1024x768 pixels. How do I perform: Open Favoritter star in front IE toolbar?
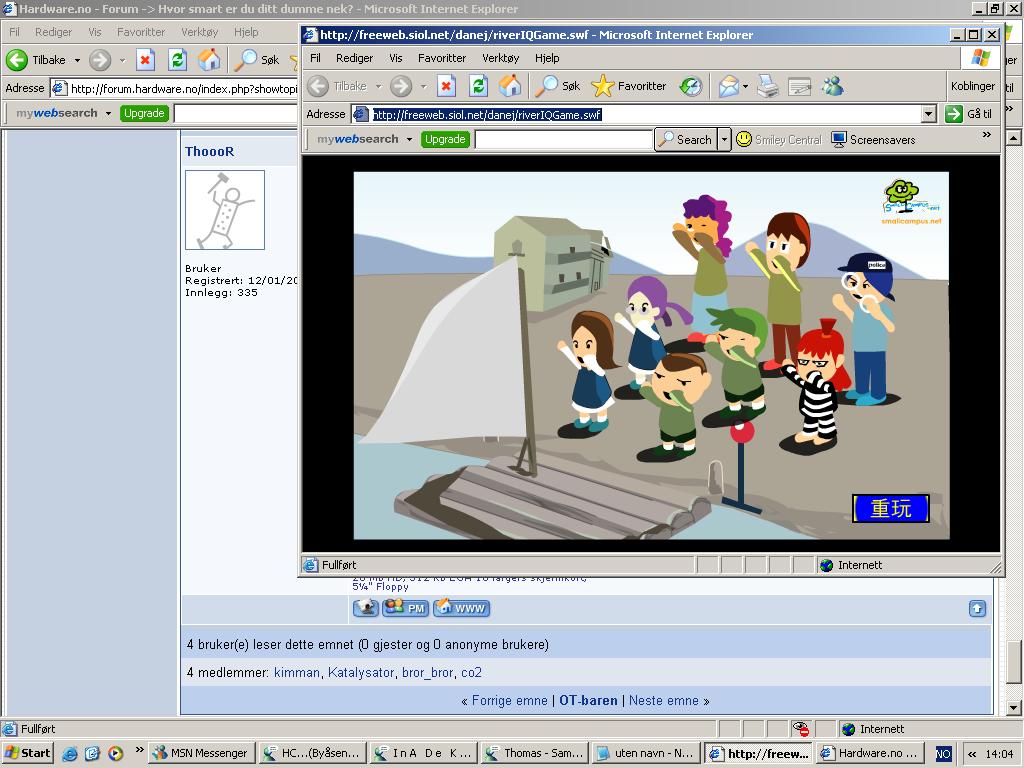pyautogui.click(x=629, y=86)
